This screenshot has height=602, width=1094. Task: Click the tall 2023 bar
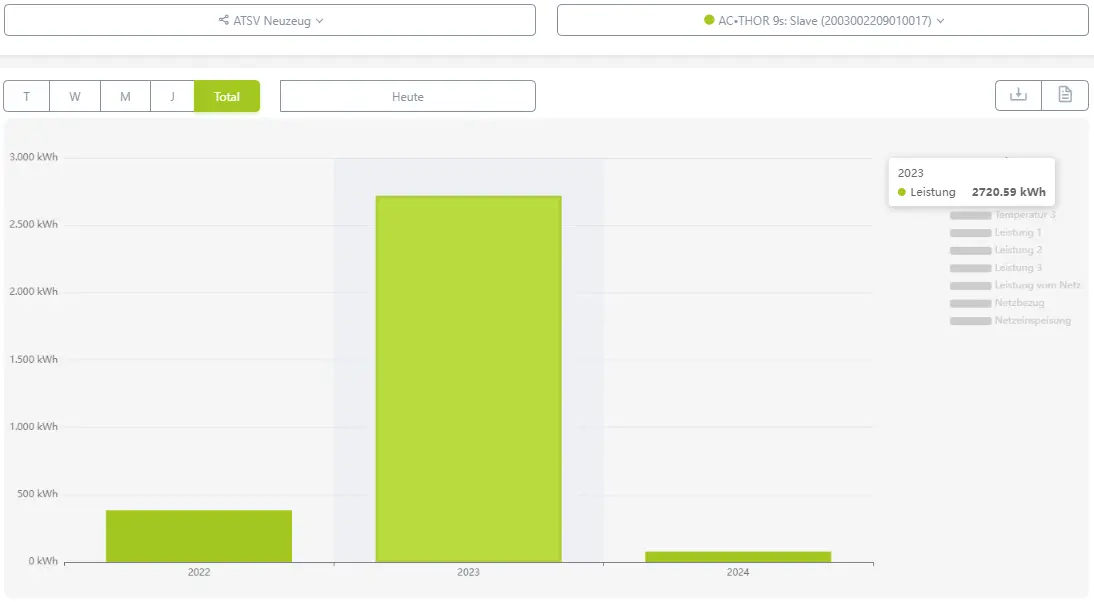[468, 379]
